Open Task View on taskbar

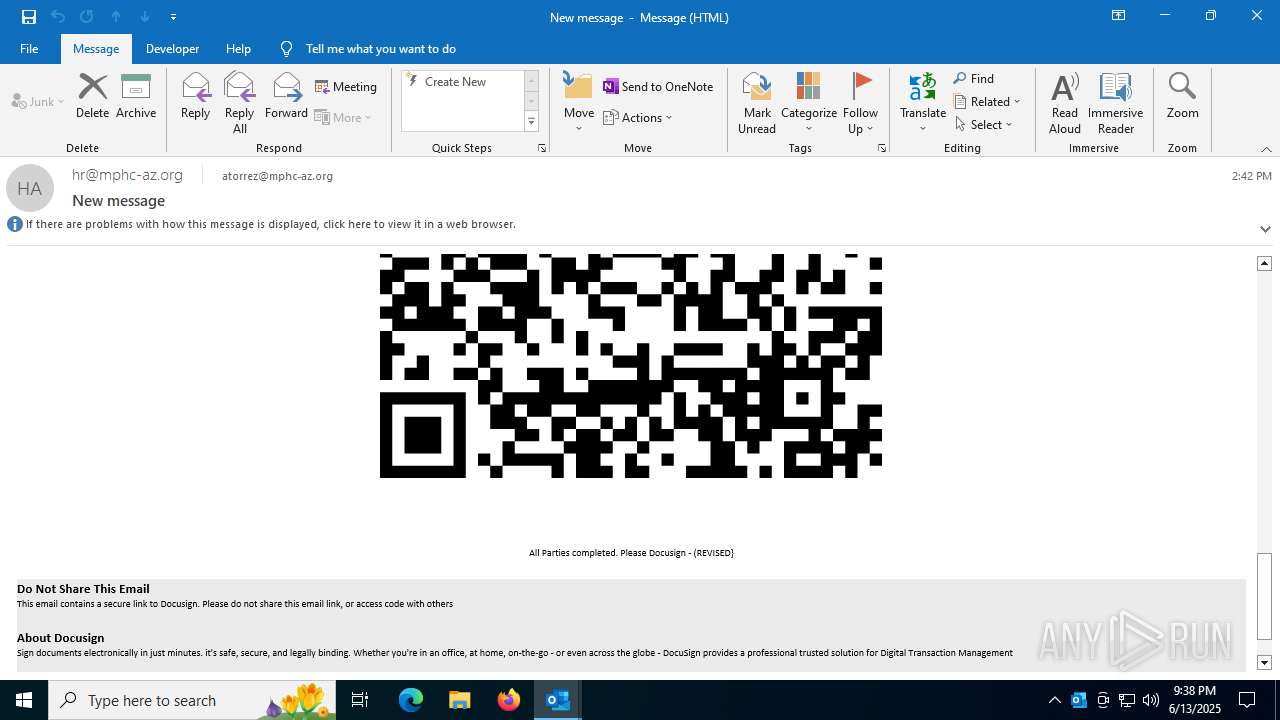point(360,700)
